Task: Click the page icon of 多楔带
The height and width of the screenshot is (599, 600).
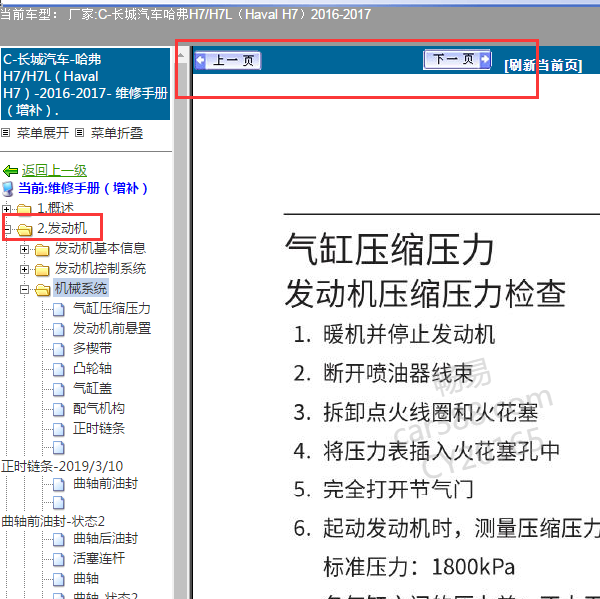Action: pyautogui.click(x=59, y=349)
